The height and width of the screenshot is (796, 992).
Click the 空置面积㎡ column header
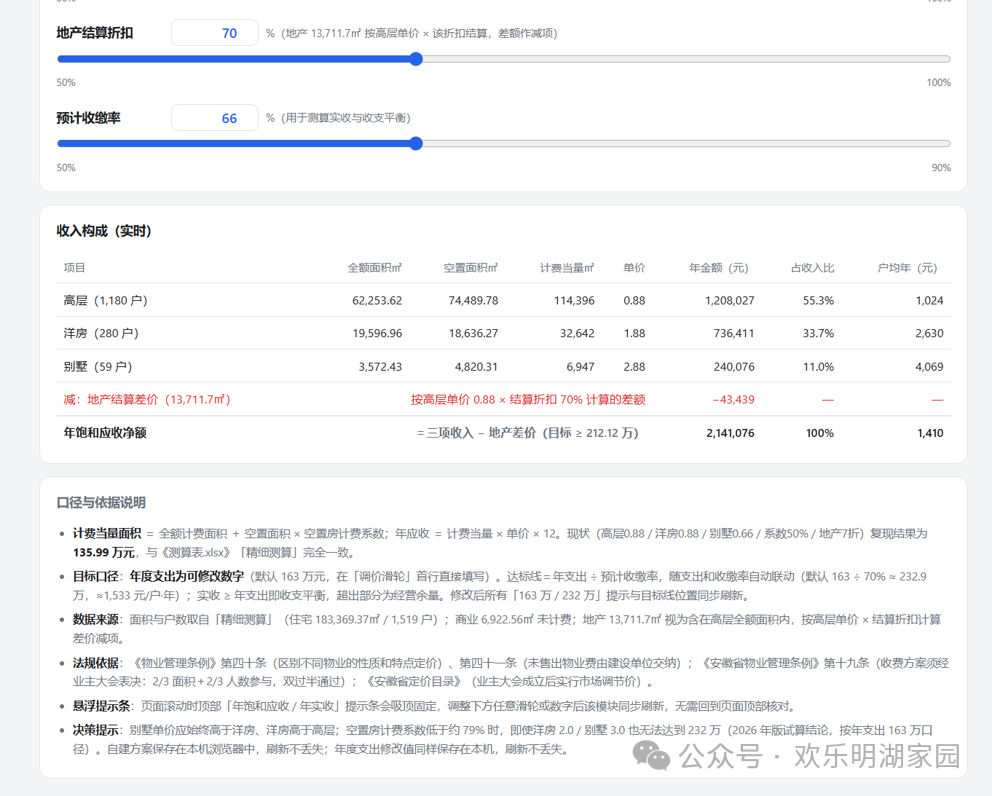(x=471, y=268)
